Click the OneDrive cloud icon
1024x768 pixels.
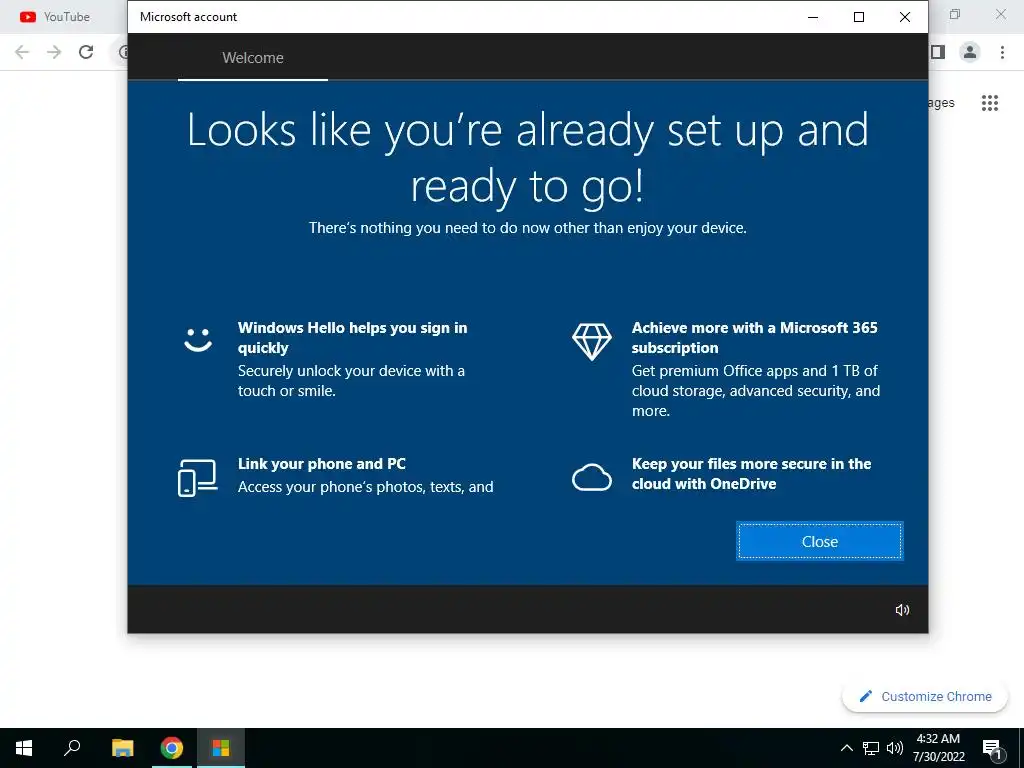(592, 477)
